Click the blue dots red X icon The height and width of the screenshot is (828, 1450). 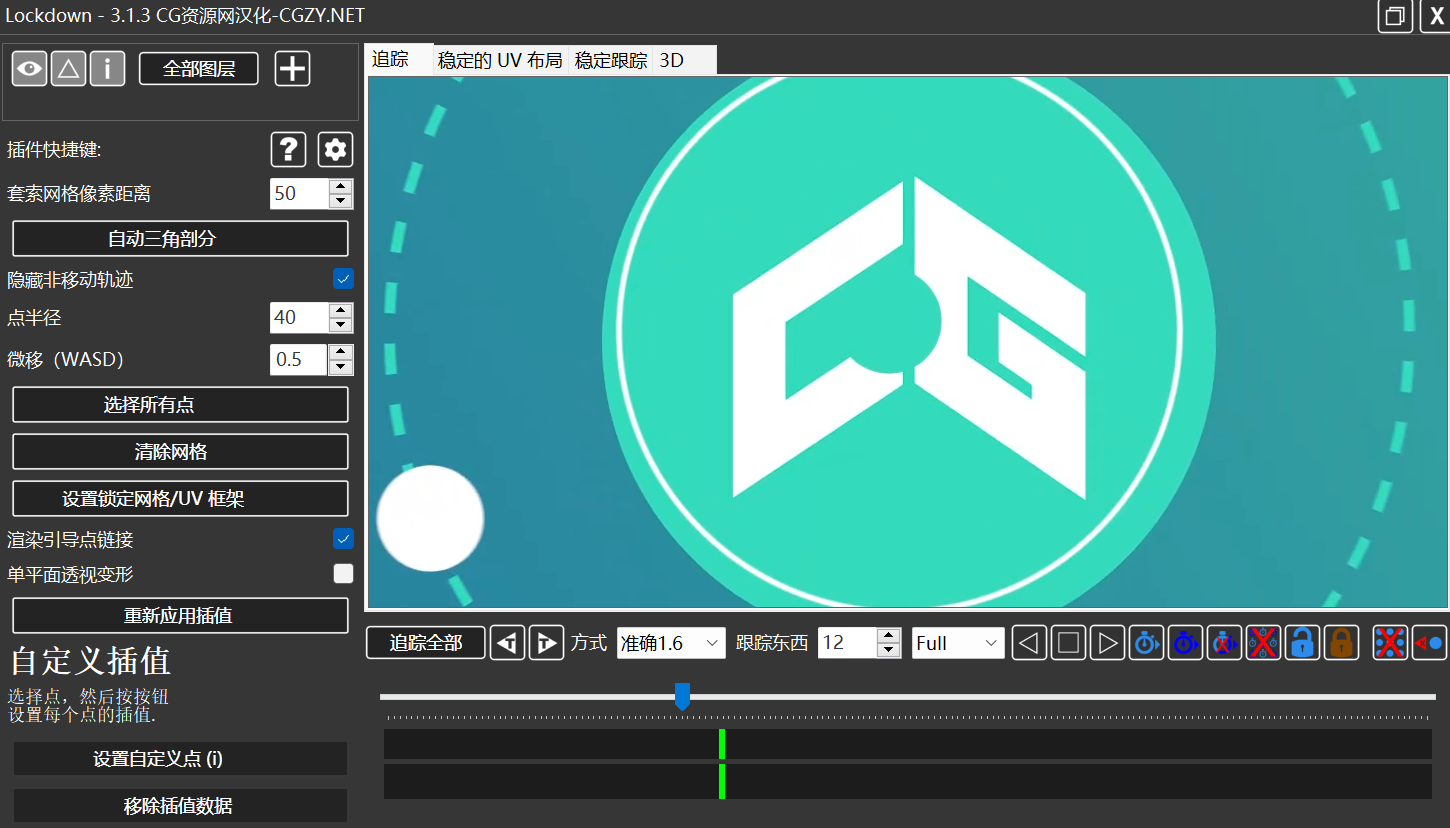coord(1390,642)
